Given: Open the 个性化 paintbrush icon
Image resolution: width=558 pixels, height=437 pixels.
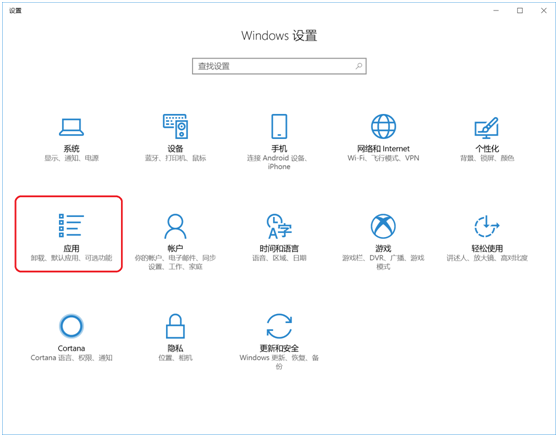Looking at the screenshot, I should coord(487,127).
